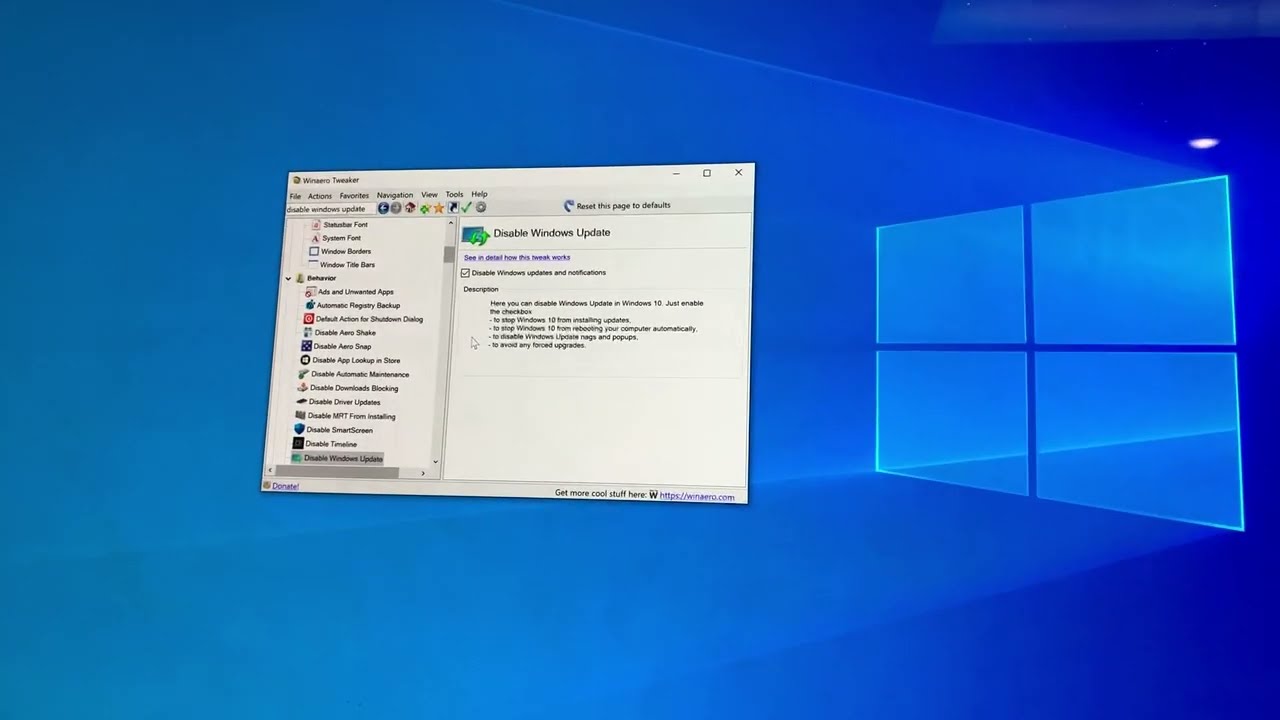The width and height of the screenshot is (1280, 720).
Task: Click the tree's vertical scrollbar down arrow
Action: (x=436, y=462)
